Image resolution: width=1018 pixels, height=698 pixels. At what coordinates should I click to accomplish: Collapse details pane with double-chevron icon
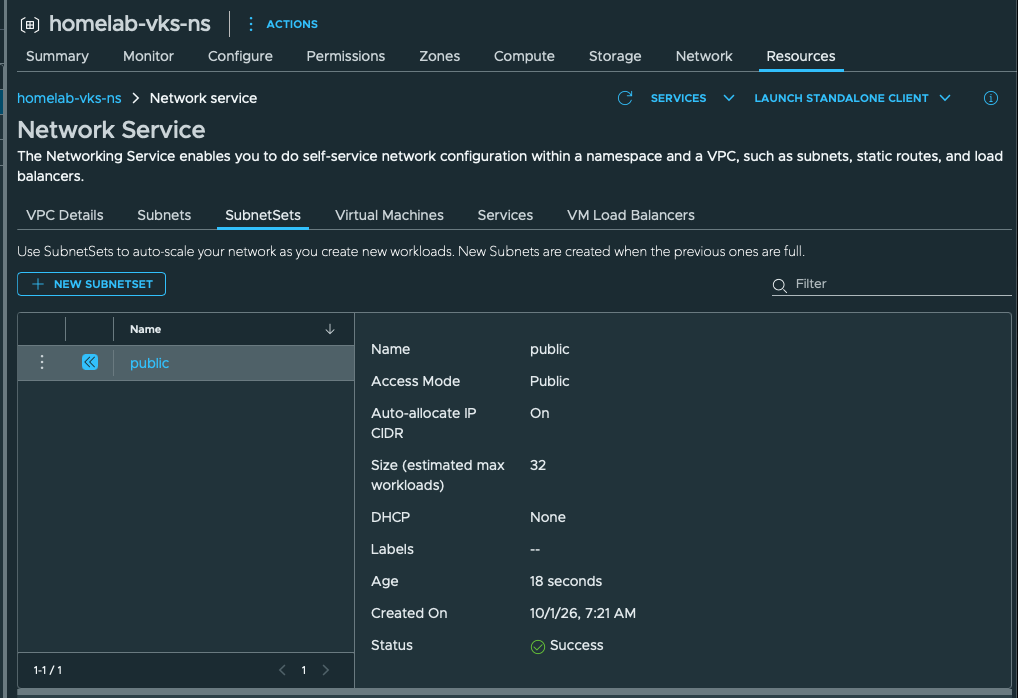[x=90, y=362]
